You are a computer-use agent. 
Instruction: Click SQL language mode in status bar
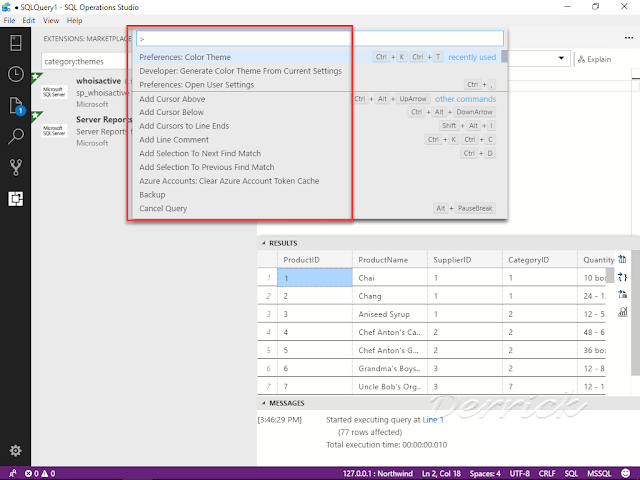coord(571,473)
